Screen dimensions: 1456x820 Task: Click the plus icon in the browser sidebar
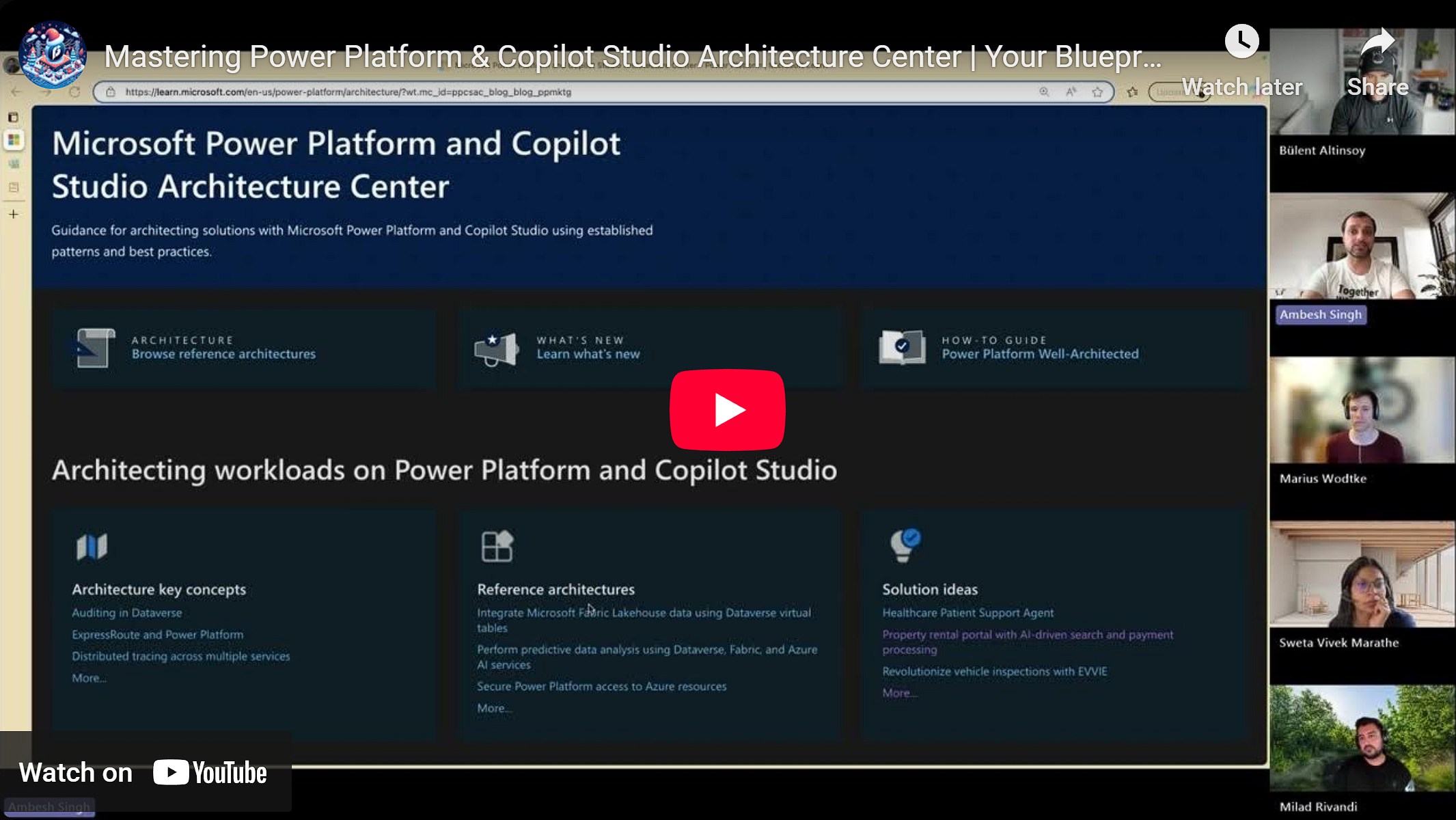coord(14,215)
